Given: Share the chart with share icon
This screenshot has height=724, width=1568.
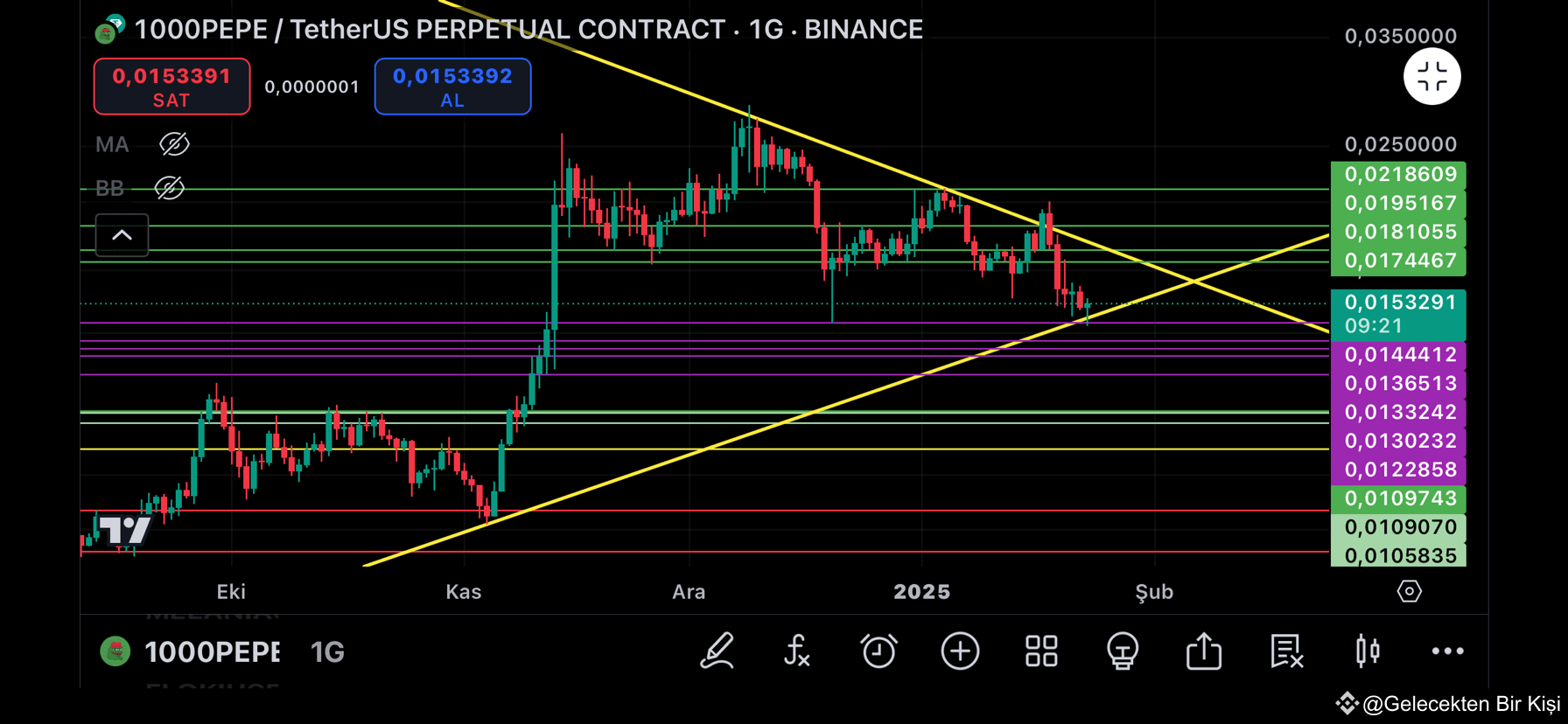Looking at the screenshot, I should 1204,651.
